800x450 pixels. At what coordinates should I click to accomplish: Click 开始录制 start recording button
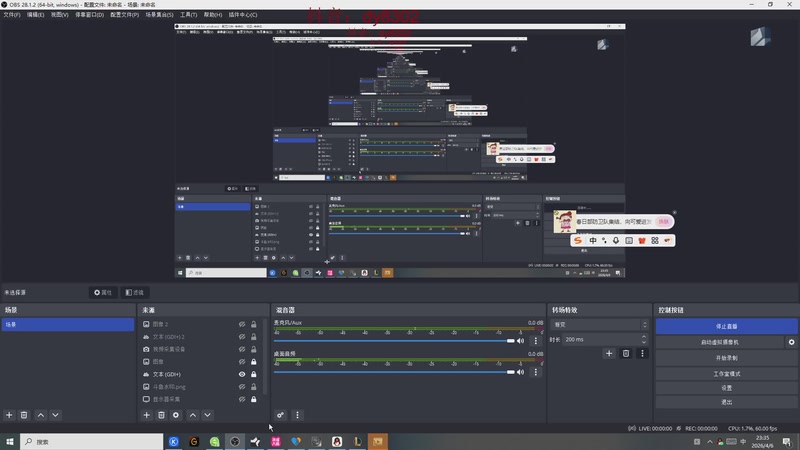(x=727, y=358)
